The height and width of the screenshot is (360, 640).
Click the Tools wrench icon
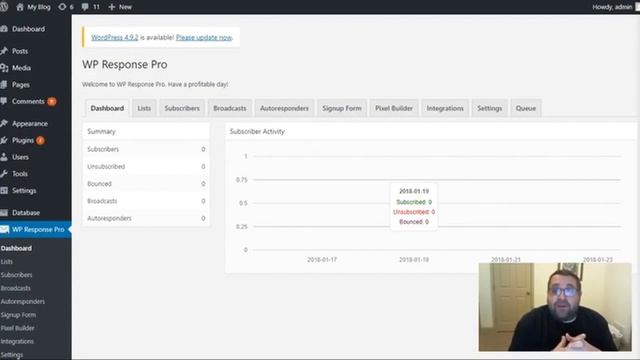coord(4,173)
